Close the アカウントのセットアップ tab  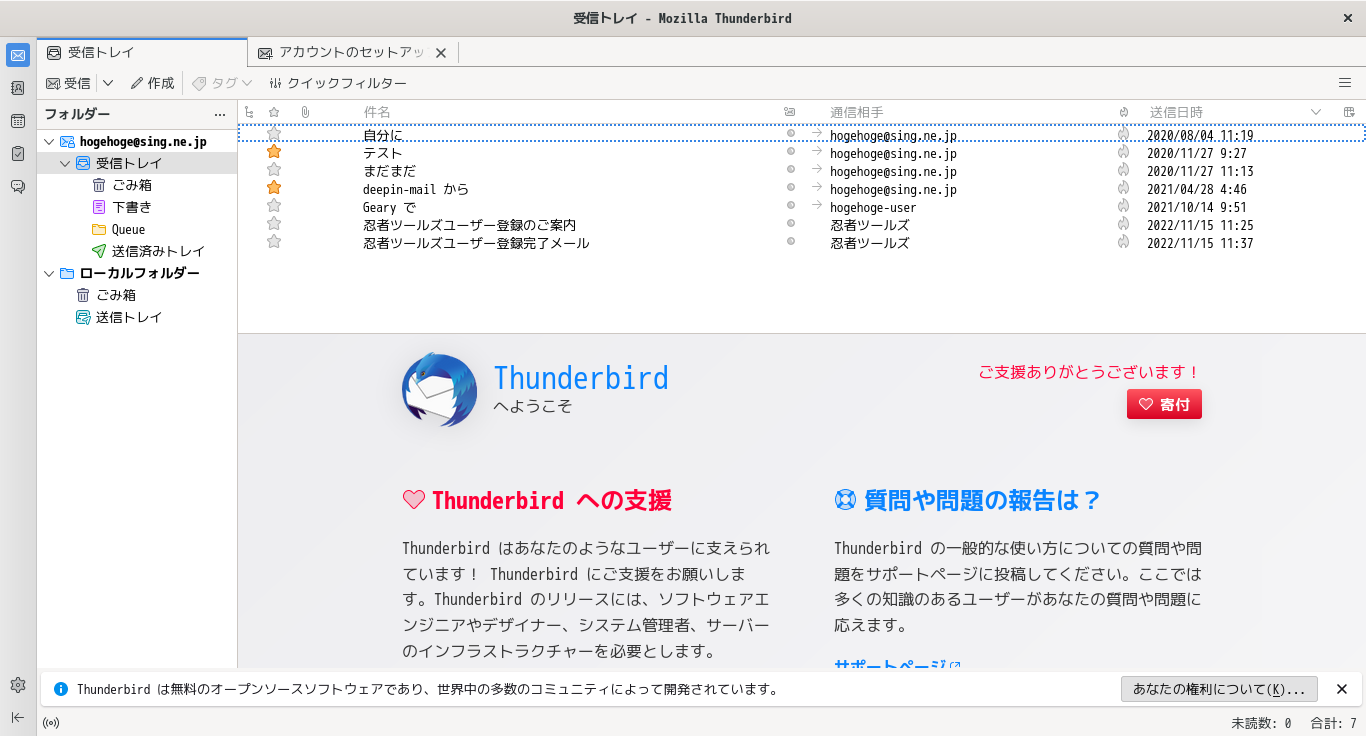click(x=440, y=53)
